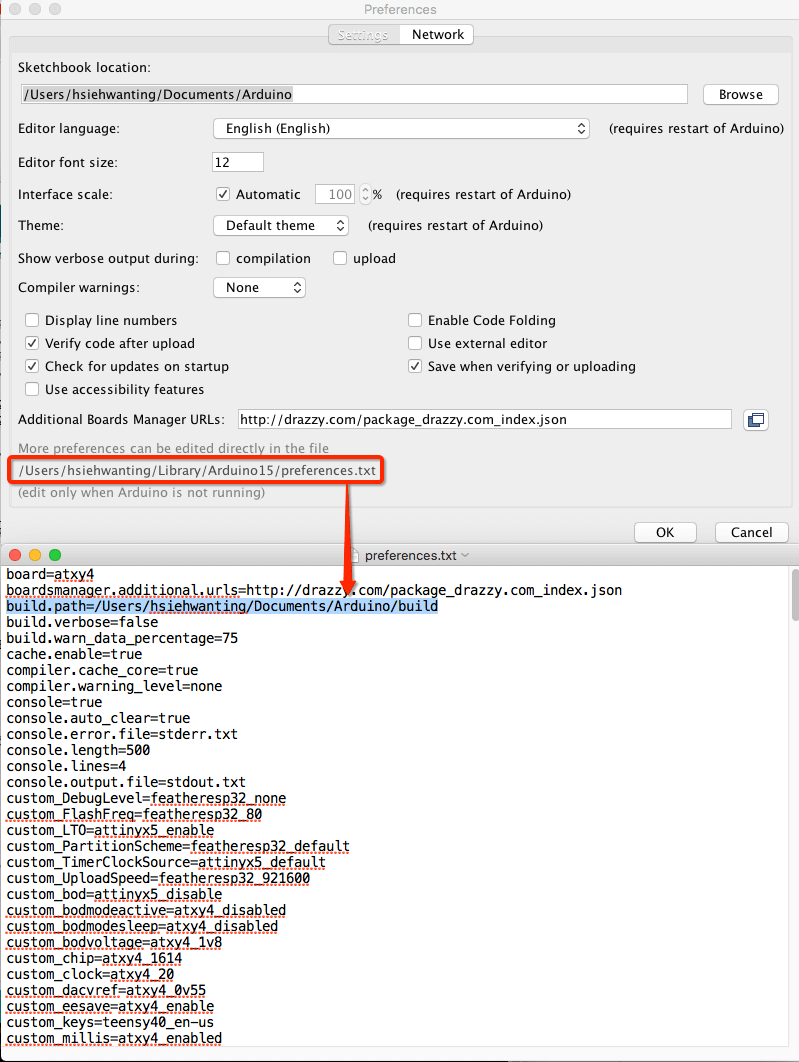Select the Settings tab
The height and width of the screenshot is (1062, 799).
tap(363, 35)
